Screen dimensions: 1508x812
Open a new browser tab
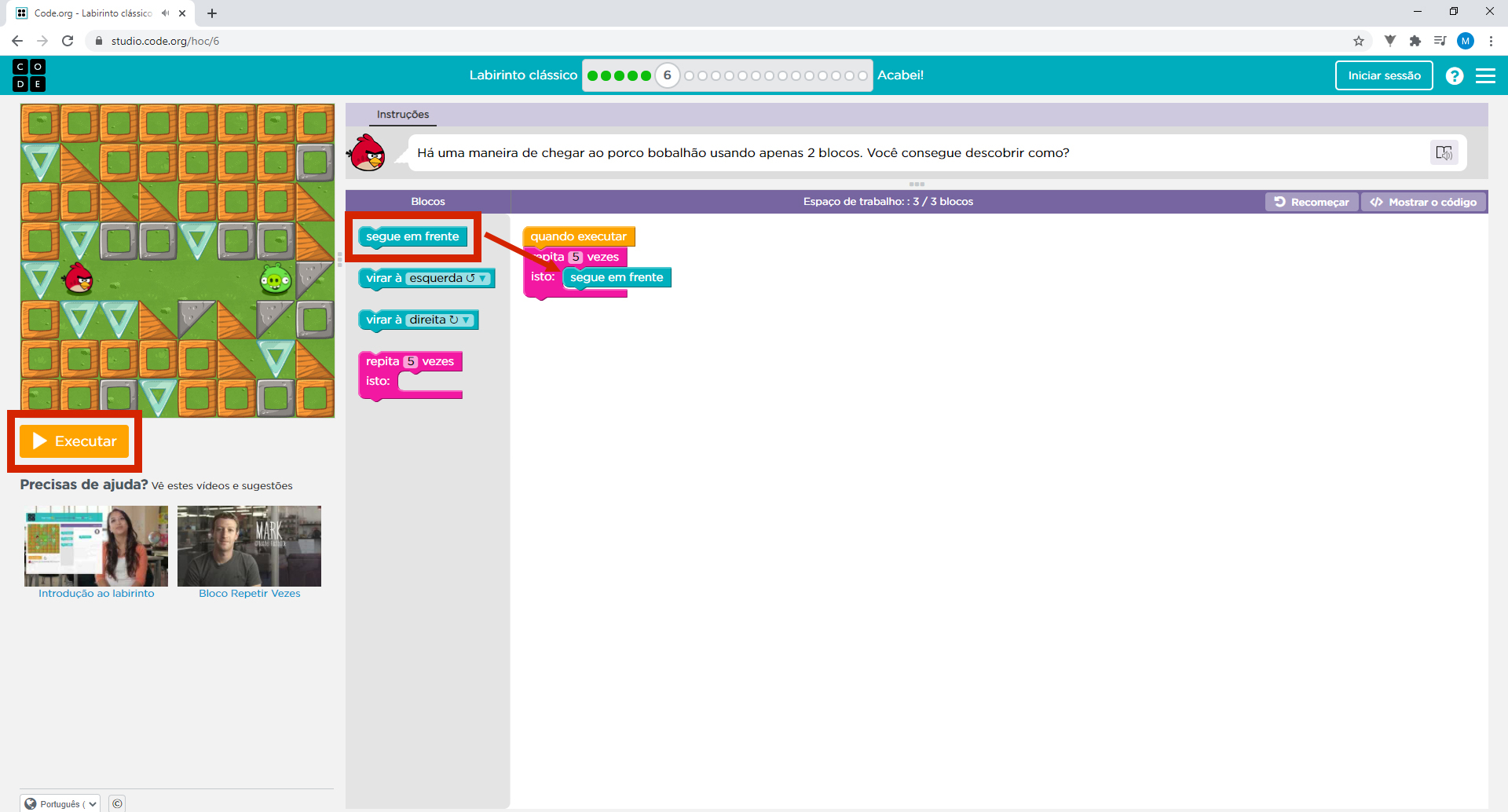point(212,13)
